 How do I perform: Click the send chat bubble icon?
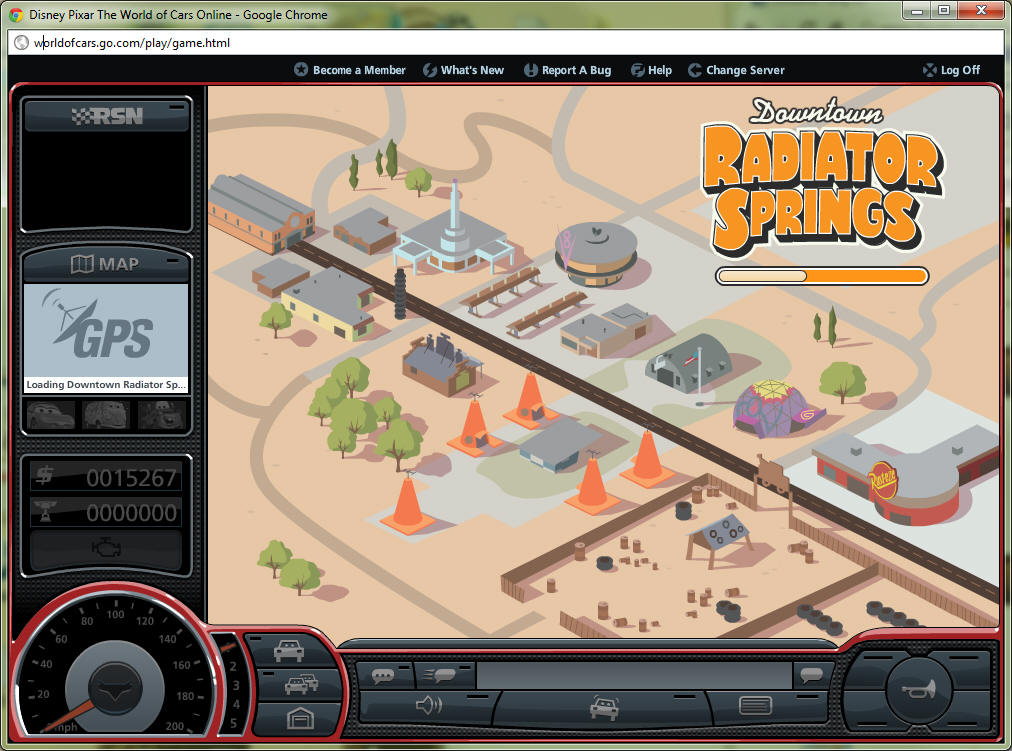812,675
